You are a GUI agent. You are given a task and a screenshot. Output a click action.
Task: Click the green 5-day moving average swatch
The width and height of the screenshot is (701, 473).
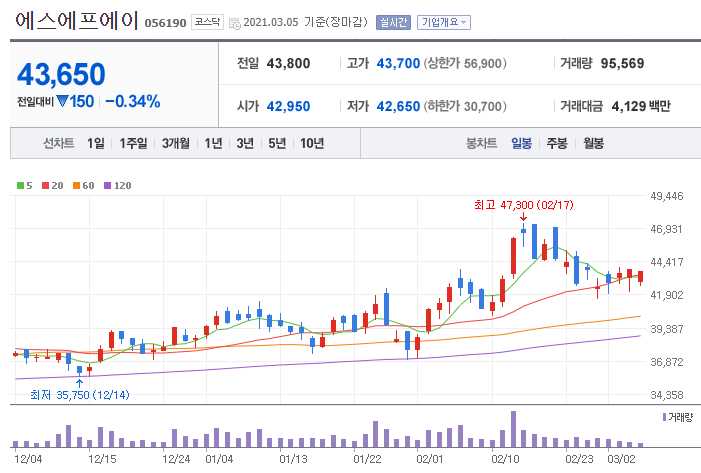tap(20, 186)
